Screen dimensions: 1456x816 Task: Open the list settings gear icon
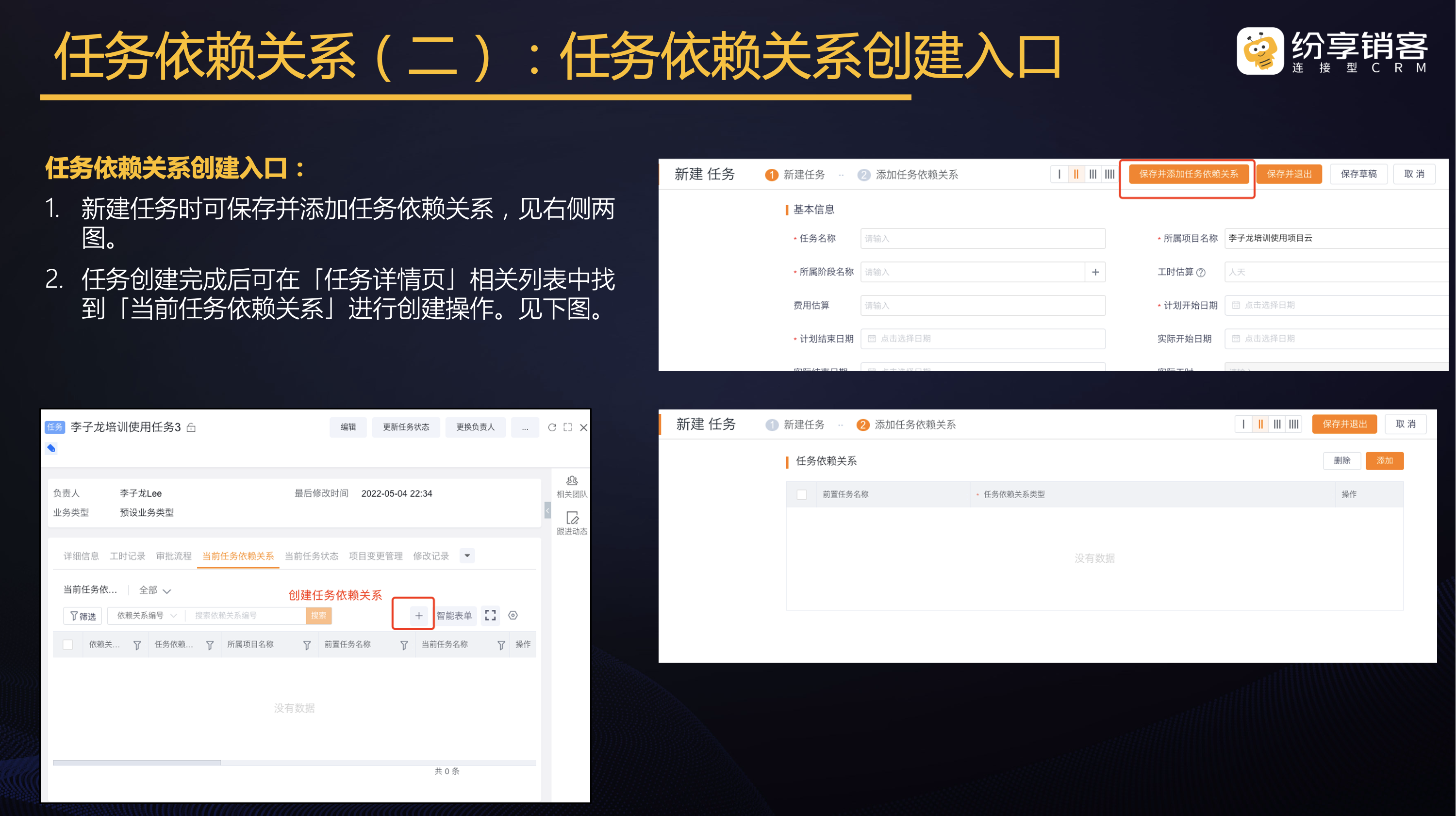click(x=513, y=615)
